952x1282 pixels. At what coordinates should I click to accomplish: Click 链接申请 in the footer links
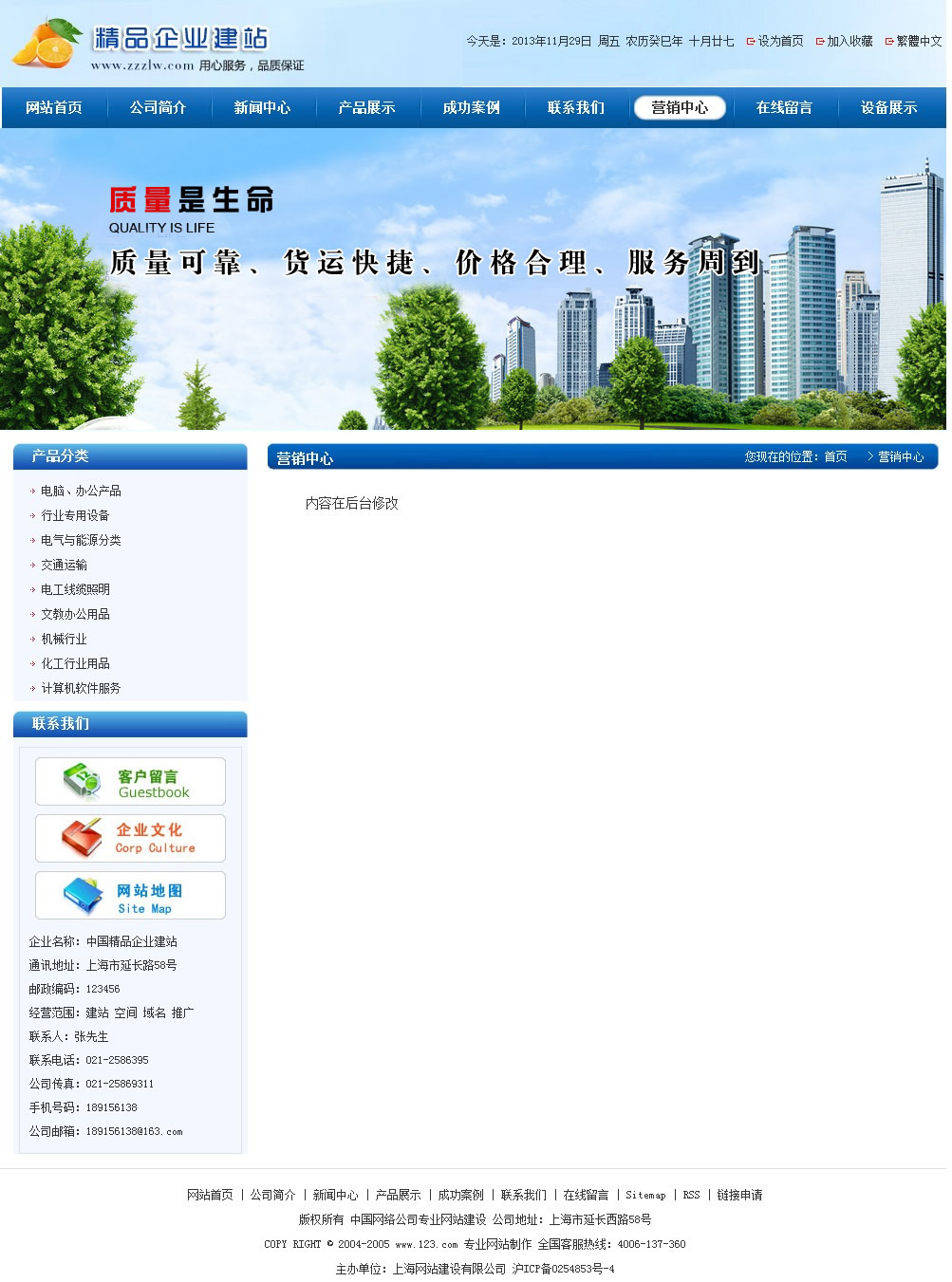click(739, 1196)
